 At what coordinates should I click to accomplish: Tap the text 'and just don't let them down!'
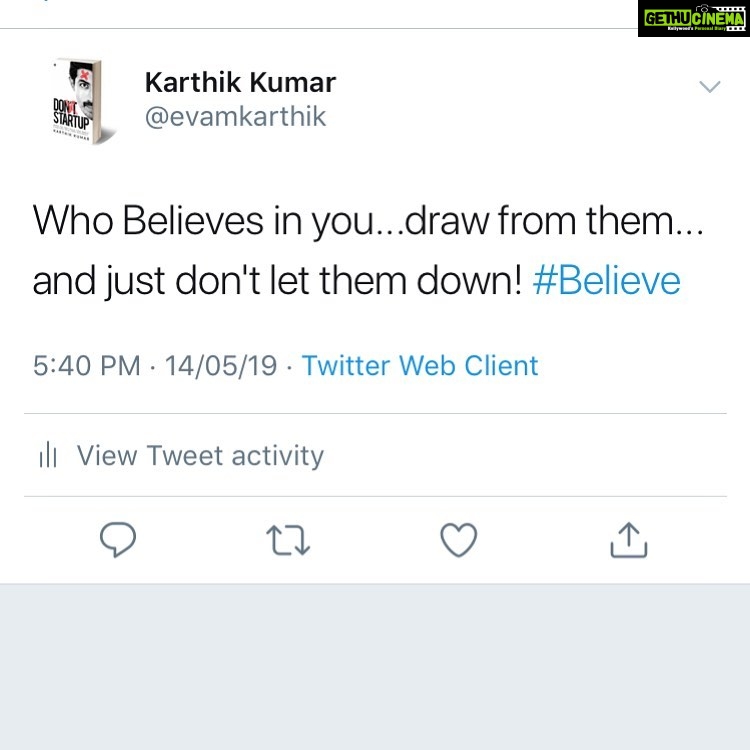277,281
